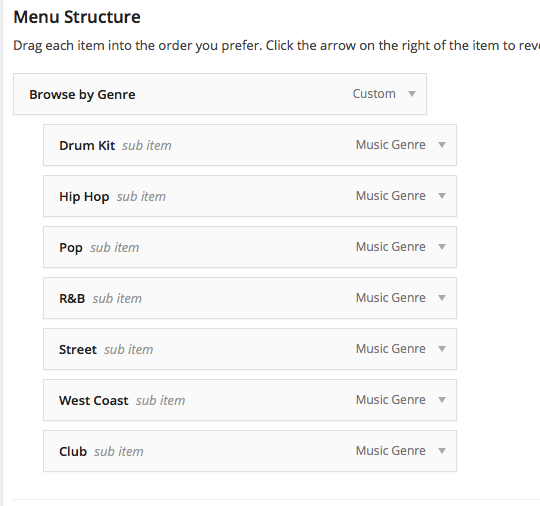Image resolution: width=540 pixels, height=506 pixels.
Task: Click the Custom type label on Browse by Genre
Action: tap(374, 94)
